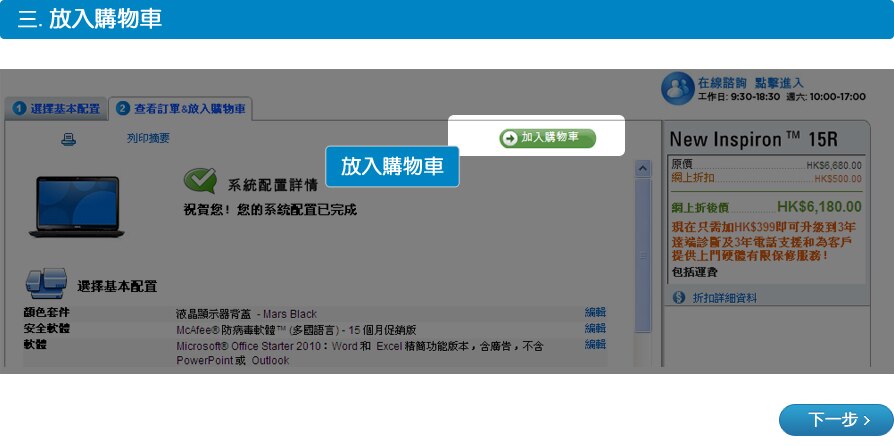The width and height of the screenshot is (894, 446).
Task: Edit 顏色套件 row via 編輯
Action: click(595, 312)
